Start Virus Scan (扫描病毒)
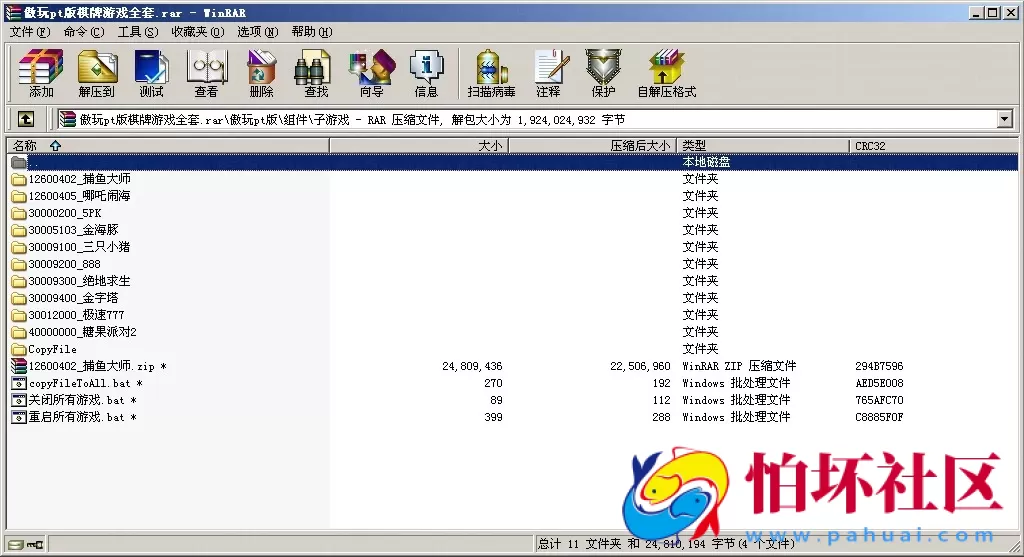This screenshot has width=1024, height=557. [491, 73]
